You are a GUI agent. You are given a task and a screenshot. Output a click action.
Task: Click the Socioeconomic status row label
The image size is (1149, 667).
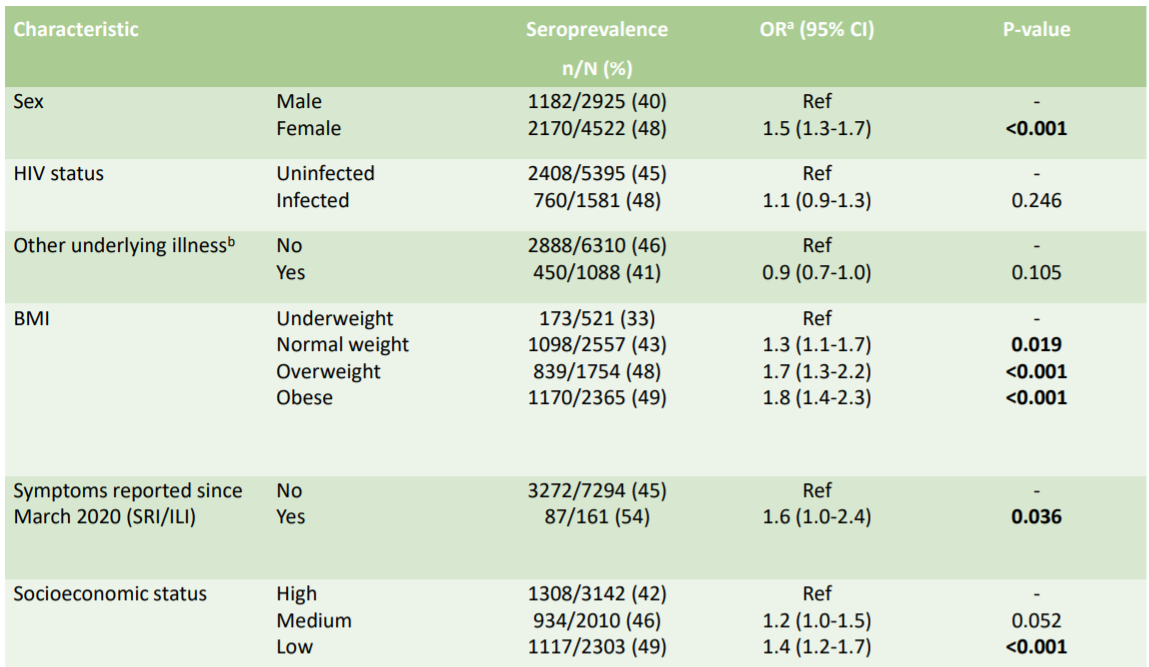[x=110, y=594]
